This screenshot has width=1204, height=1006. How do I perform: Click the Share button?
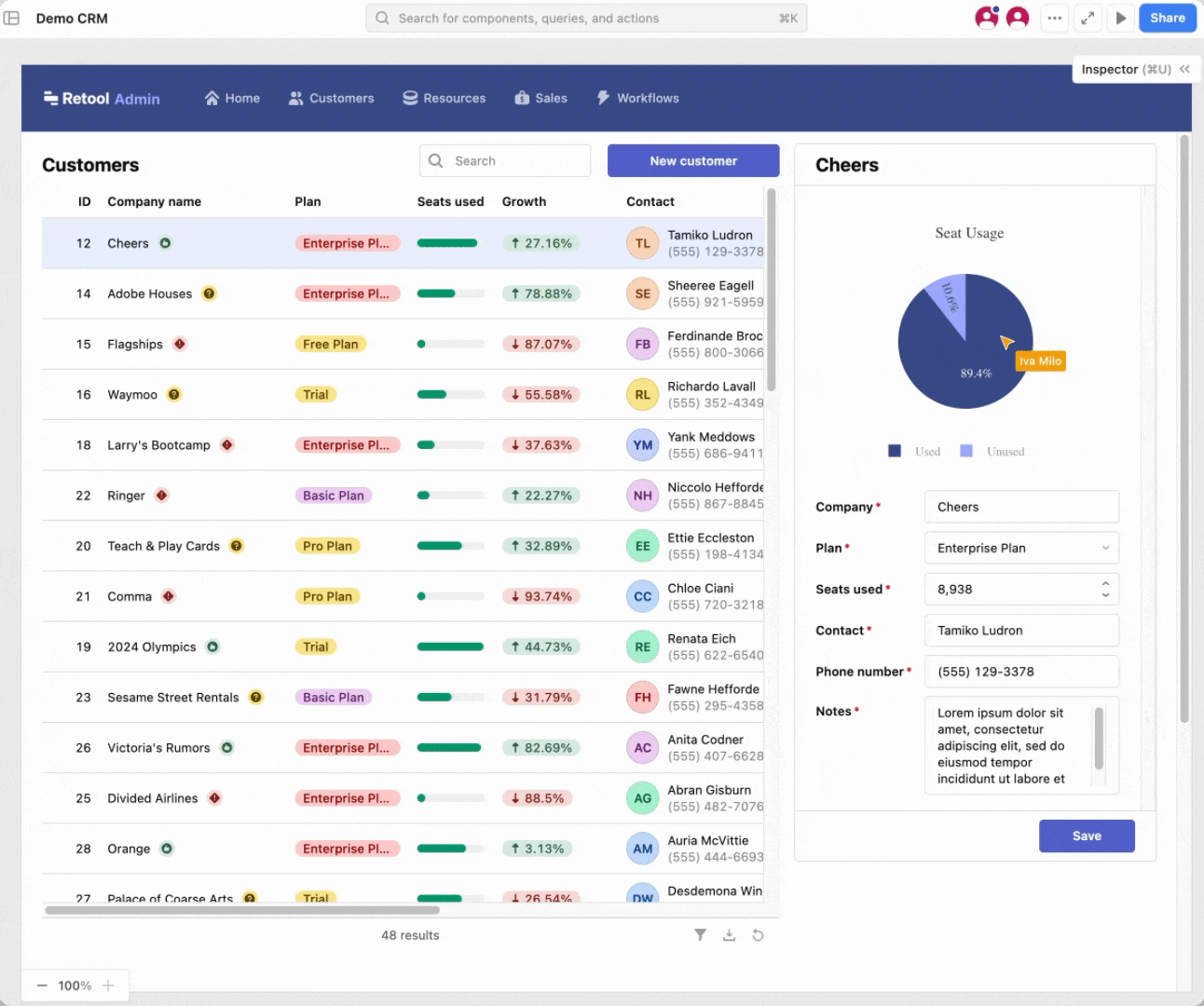pos(1167,18)
